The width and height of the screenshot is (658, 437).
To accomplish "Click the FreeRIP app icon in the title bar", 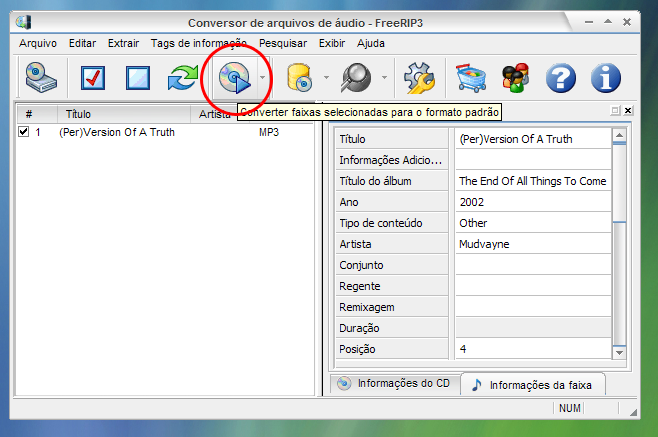I will coord(24,22).
